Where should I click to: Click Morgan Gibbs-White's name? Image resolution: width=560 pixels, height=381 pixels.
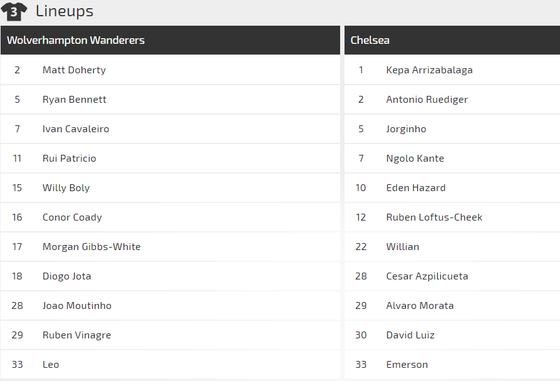[91, 246]
